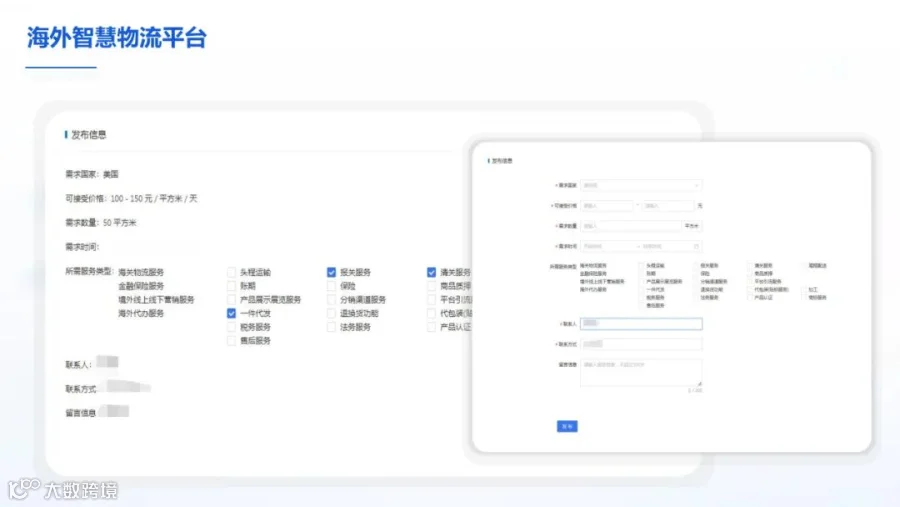Image resolution: width=900 pixels, height=507 pixels.
Task: Check 产品认证 in the left panel
Action: tap(431, 327)
